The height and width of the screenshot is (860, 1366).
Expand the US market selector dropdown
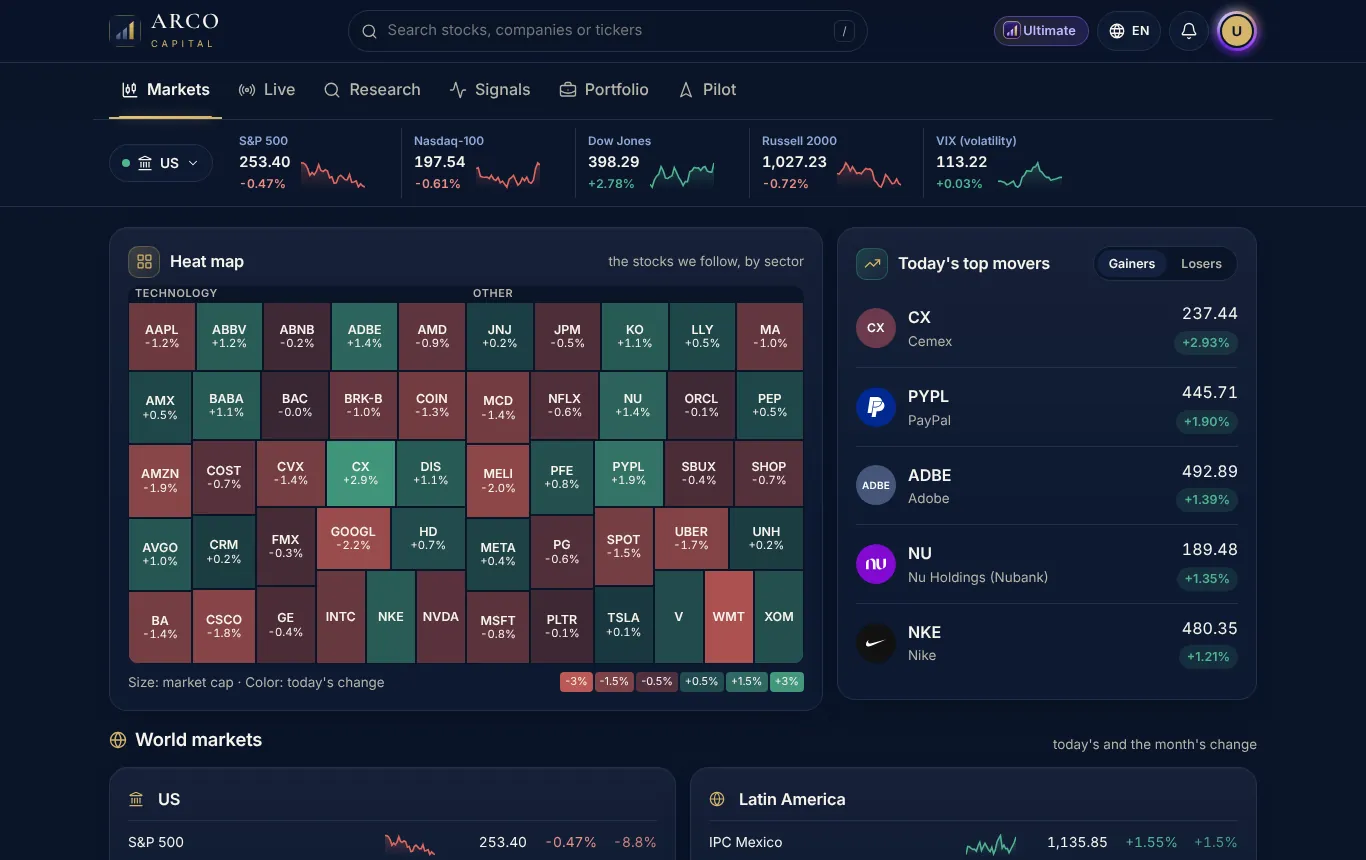point(161,163)
